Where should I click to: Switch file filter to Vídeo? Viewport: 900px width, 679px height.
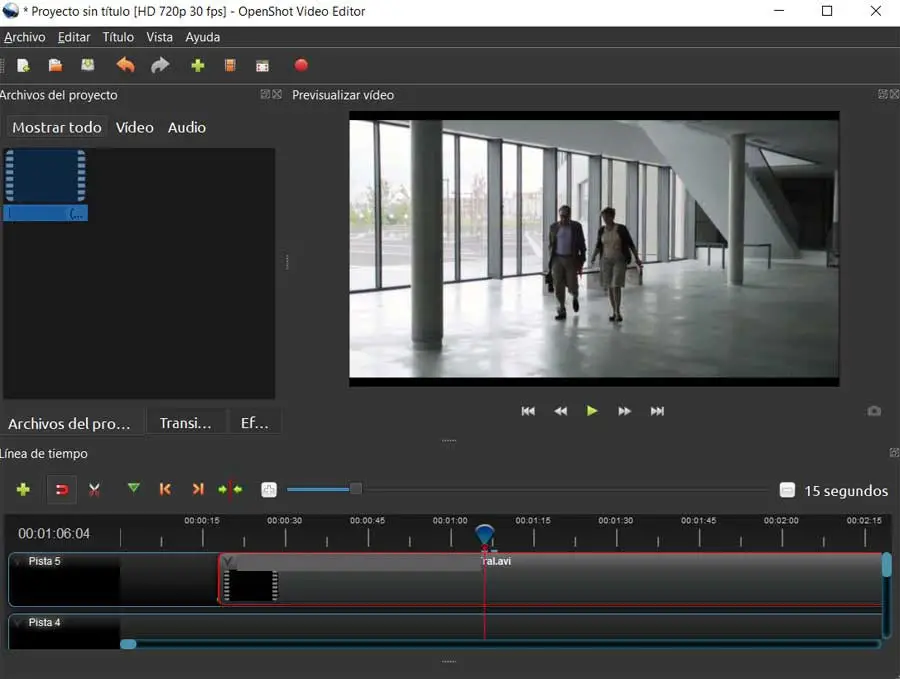134,127
